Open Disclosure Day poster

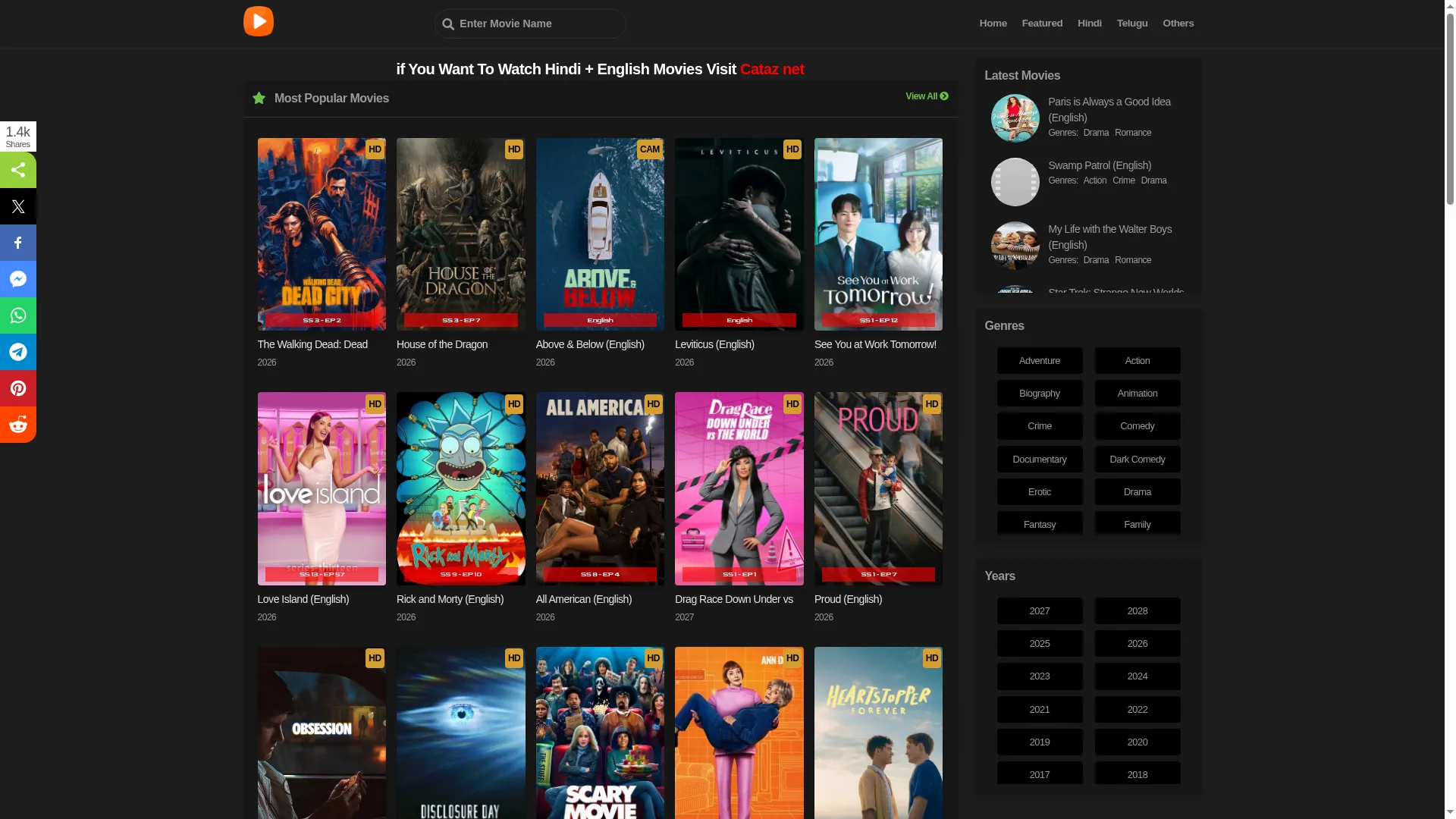pos(460,733)
